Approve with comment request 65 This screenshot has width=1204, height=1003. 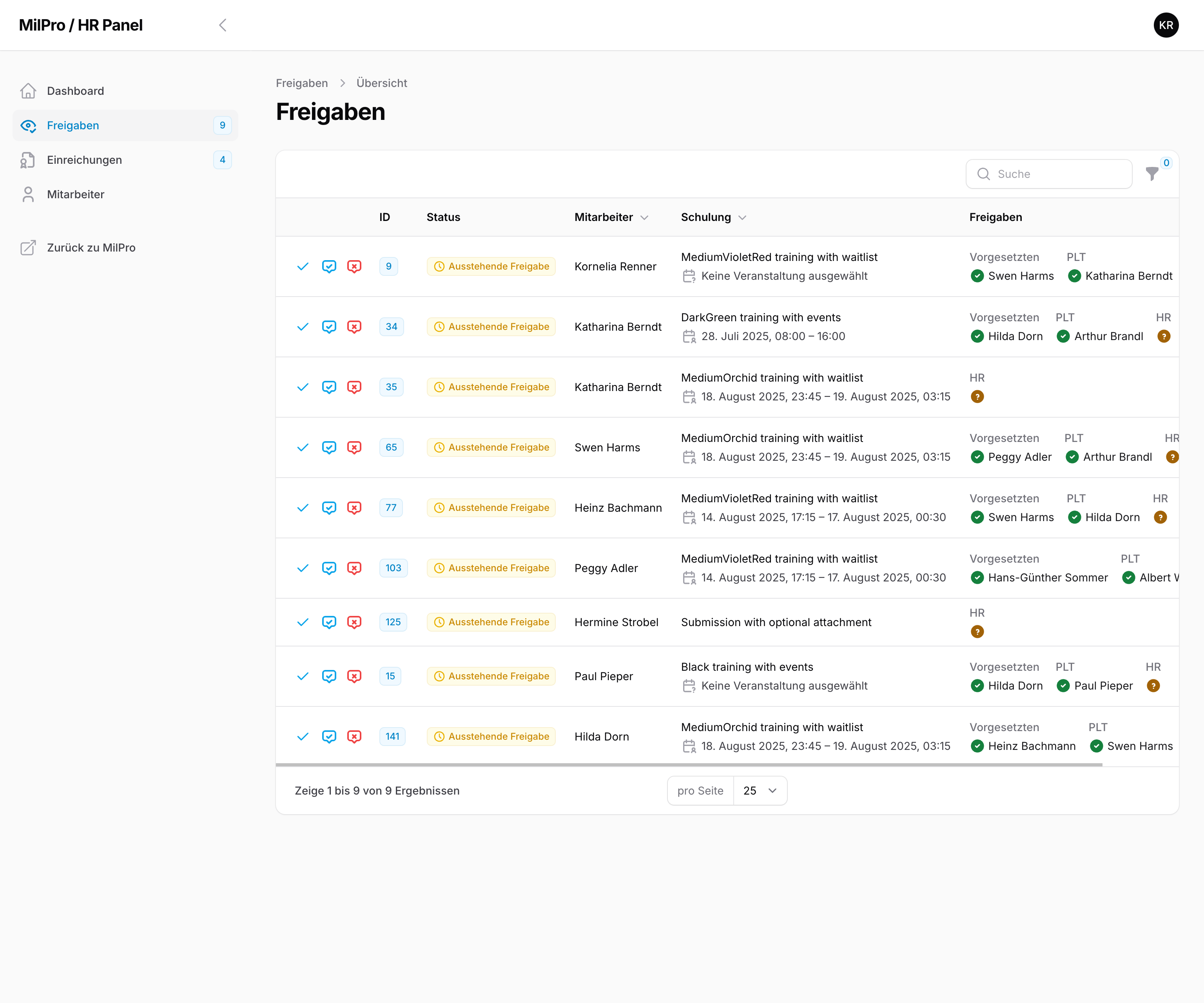329,447
